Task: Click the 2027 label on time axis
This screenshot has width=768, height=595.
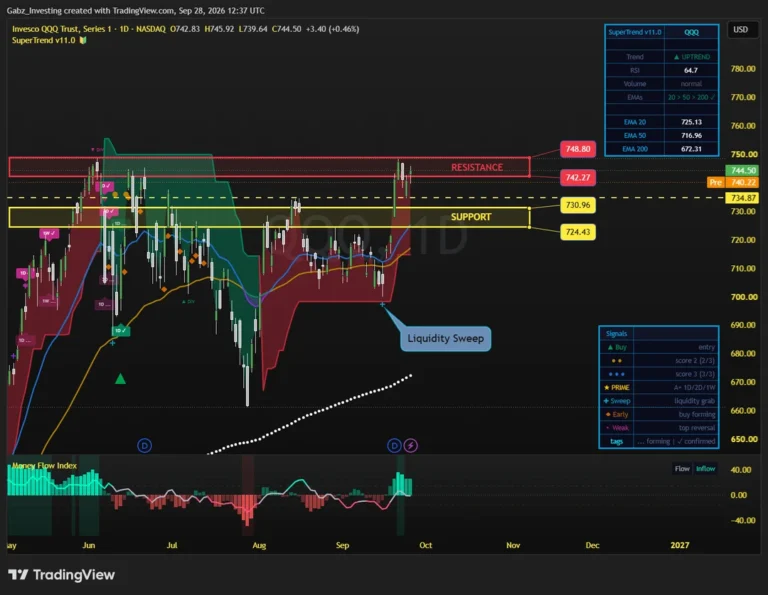Action: pos(680,545)
